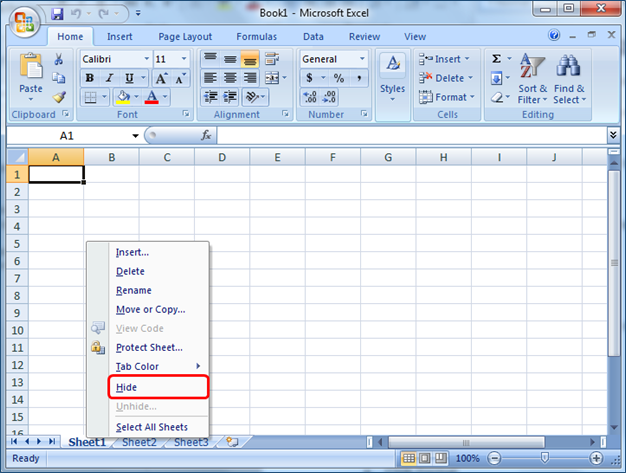The height and width of the screenshot is (473, 626).
Task: Toggle Bold formatting
Action: click(x=90, y=78)
